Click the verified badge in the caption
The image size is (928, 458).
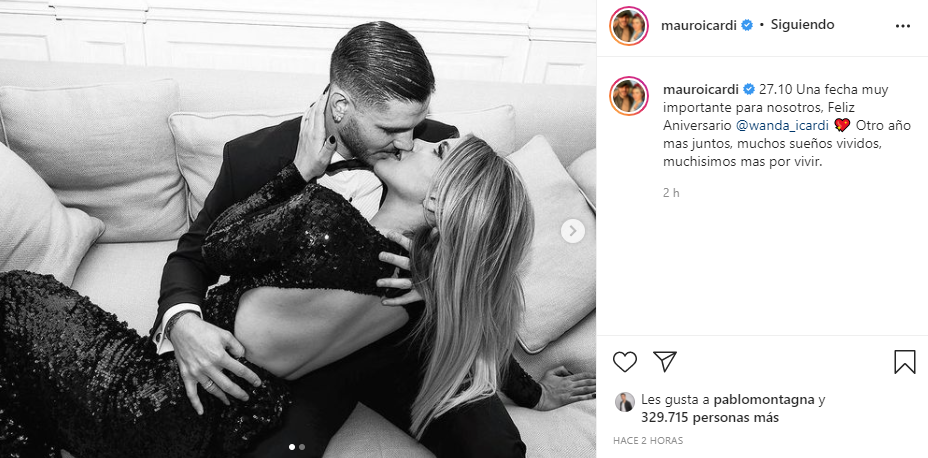tap(746, 90)
